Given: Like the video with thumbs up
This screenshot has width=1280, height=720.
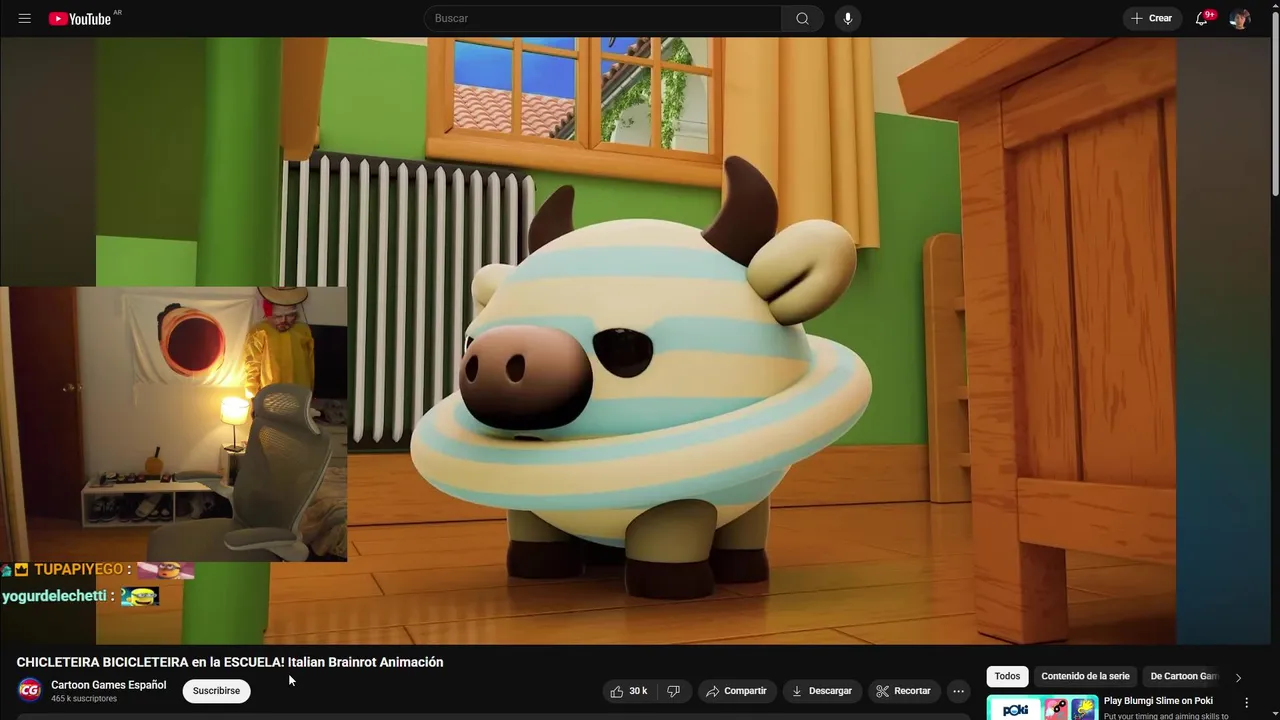Looking at the screenshot, I should [629, 691].
